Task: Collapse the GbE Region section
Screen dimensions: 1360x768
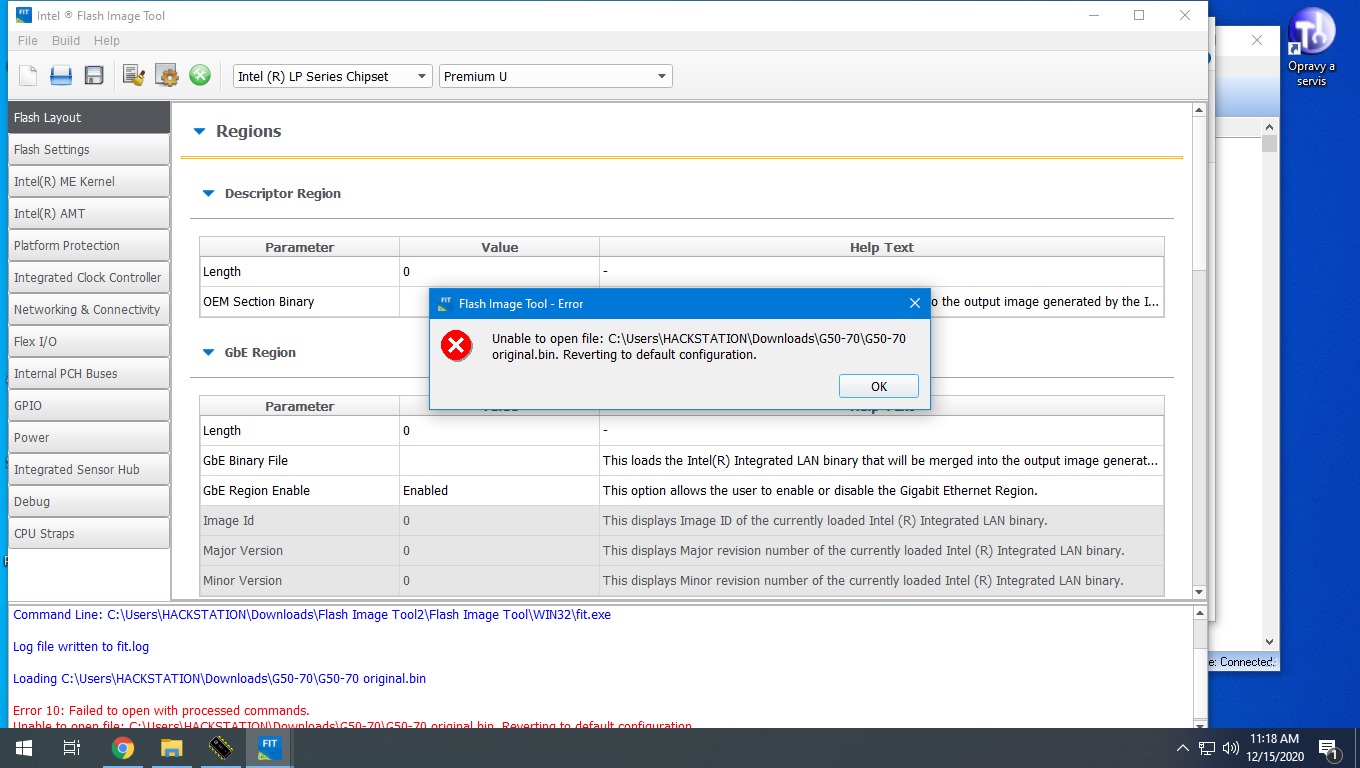Action: (x=208, y=353)
